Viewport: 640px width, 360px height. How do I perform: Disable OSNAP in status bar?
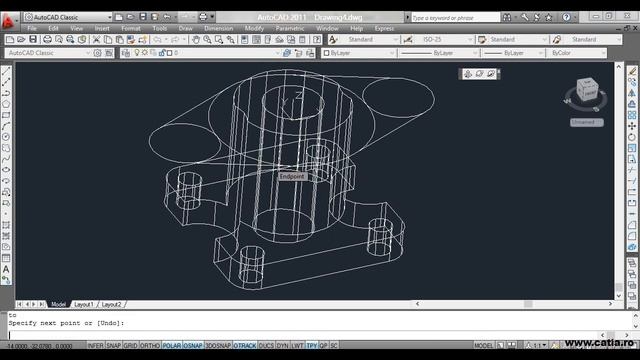tap(193, 345)
